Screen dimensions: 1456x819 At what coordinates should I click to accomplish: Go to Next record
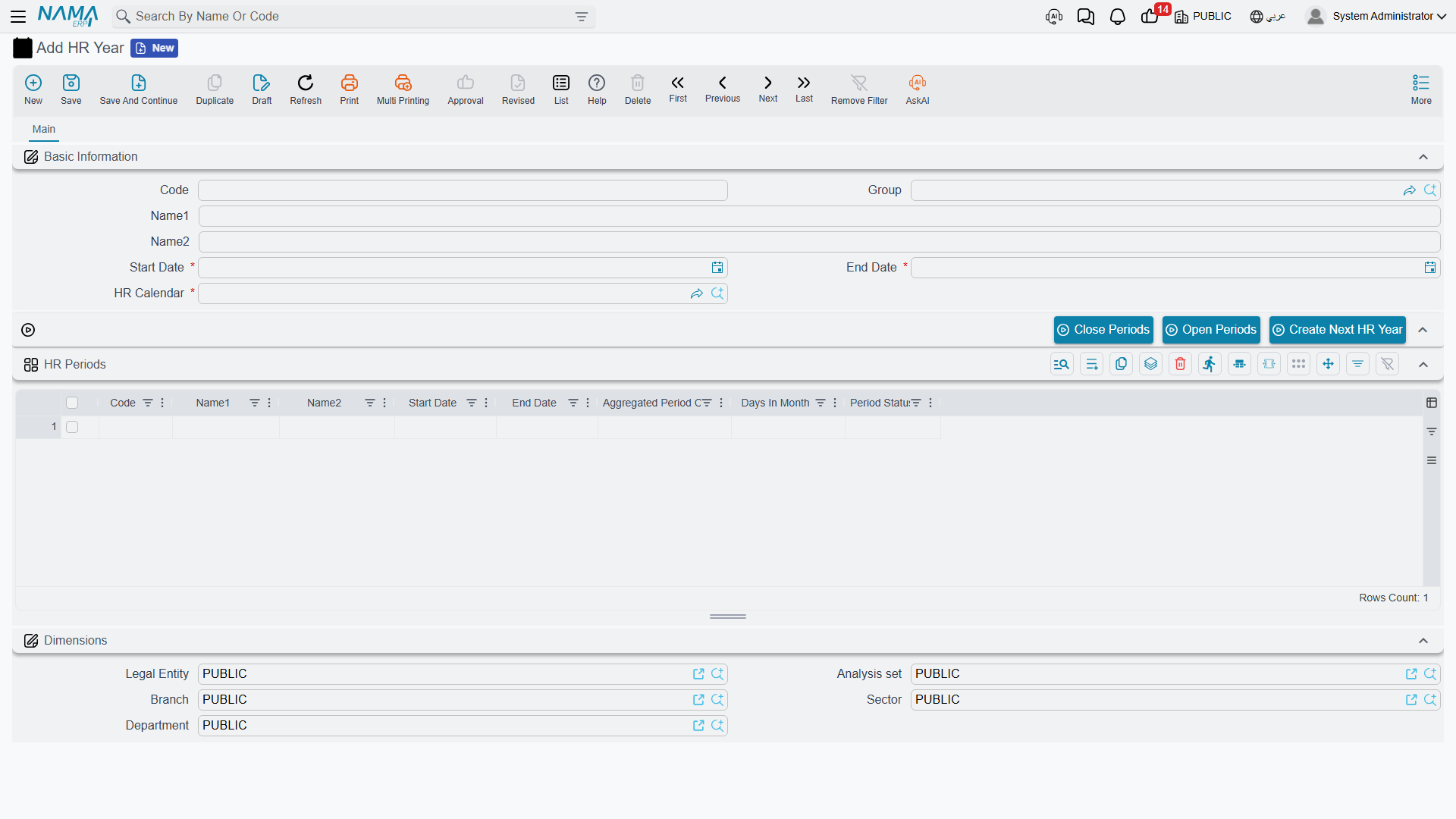coord(768,89)
